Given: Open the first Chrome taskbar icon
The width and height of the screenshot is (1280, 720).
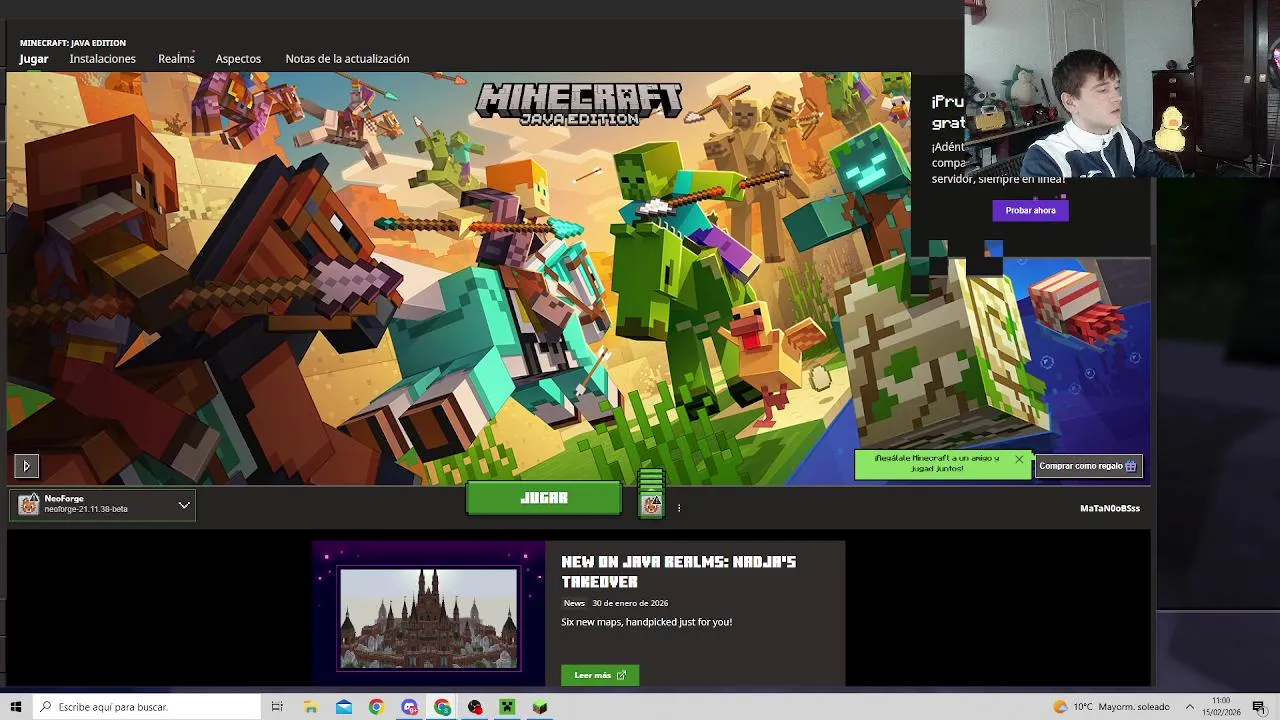Looking at the screenshot, I should click(376, 707).
